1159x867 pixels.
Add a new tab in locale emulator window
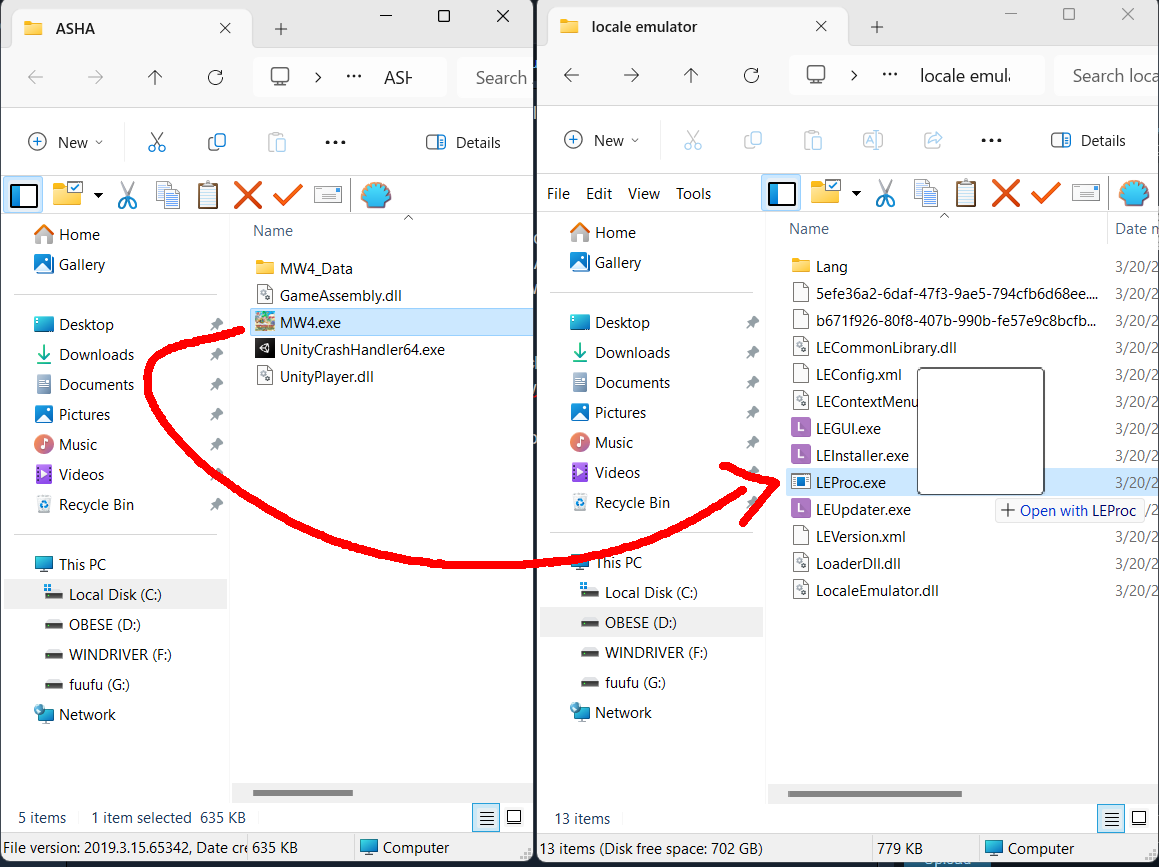[877, 27]
